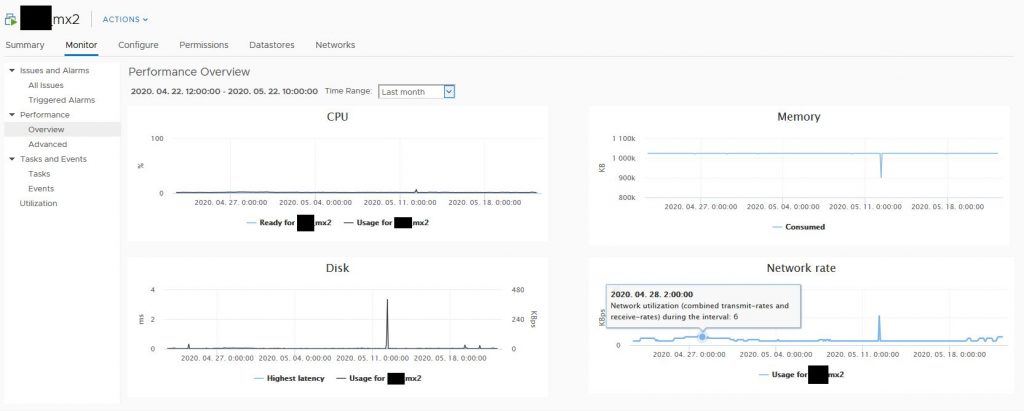Open the Configure tab
This screenshot has height=411, width=1024.
[x=138, y=45]
